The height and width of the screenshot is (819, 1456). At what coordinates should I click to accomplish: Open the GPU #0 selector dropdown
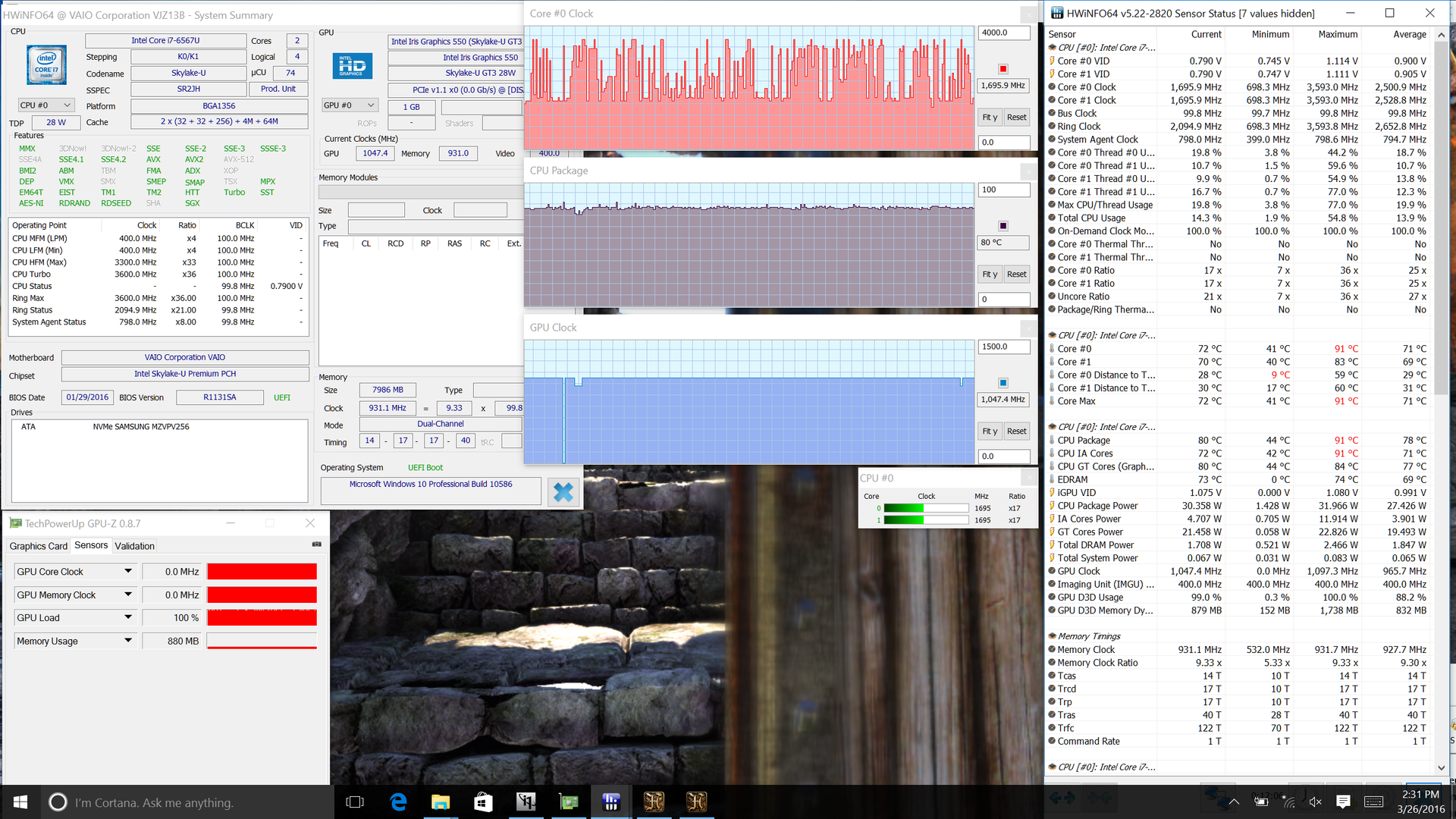tap(350, 105)
